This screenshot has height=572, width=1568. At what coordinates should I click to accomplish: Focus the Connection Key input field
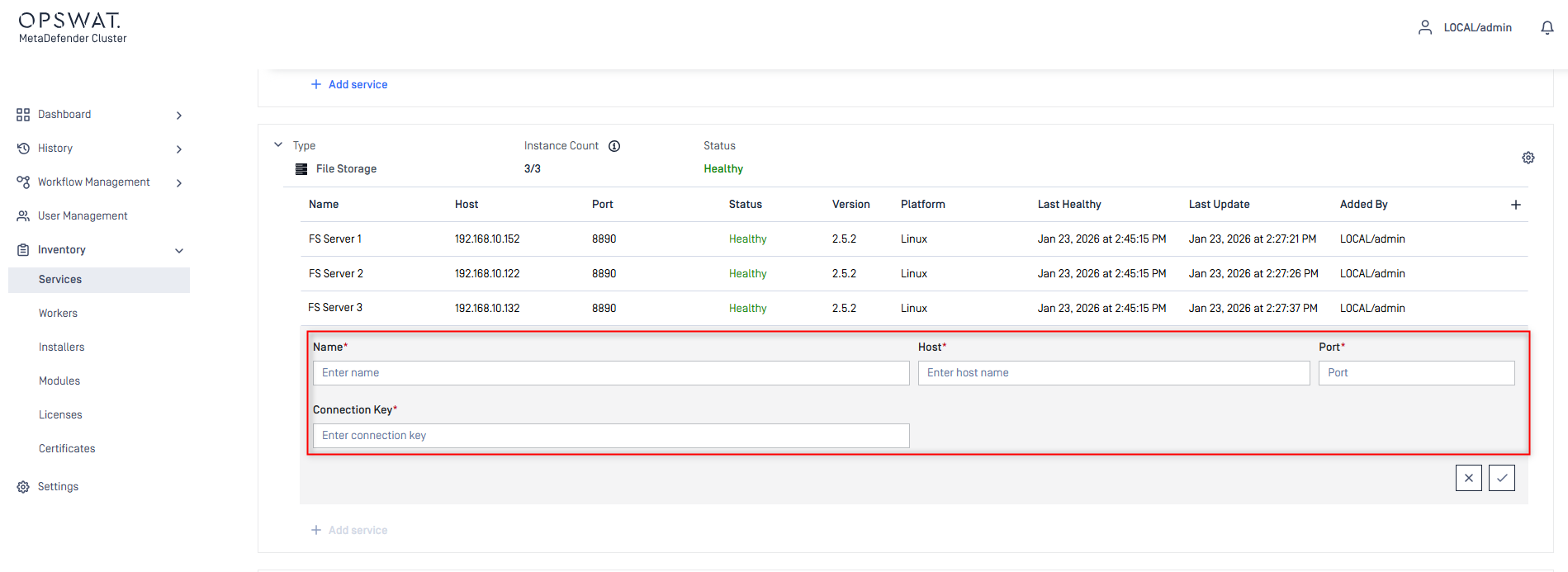(610, 436)
